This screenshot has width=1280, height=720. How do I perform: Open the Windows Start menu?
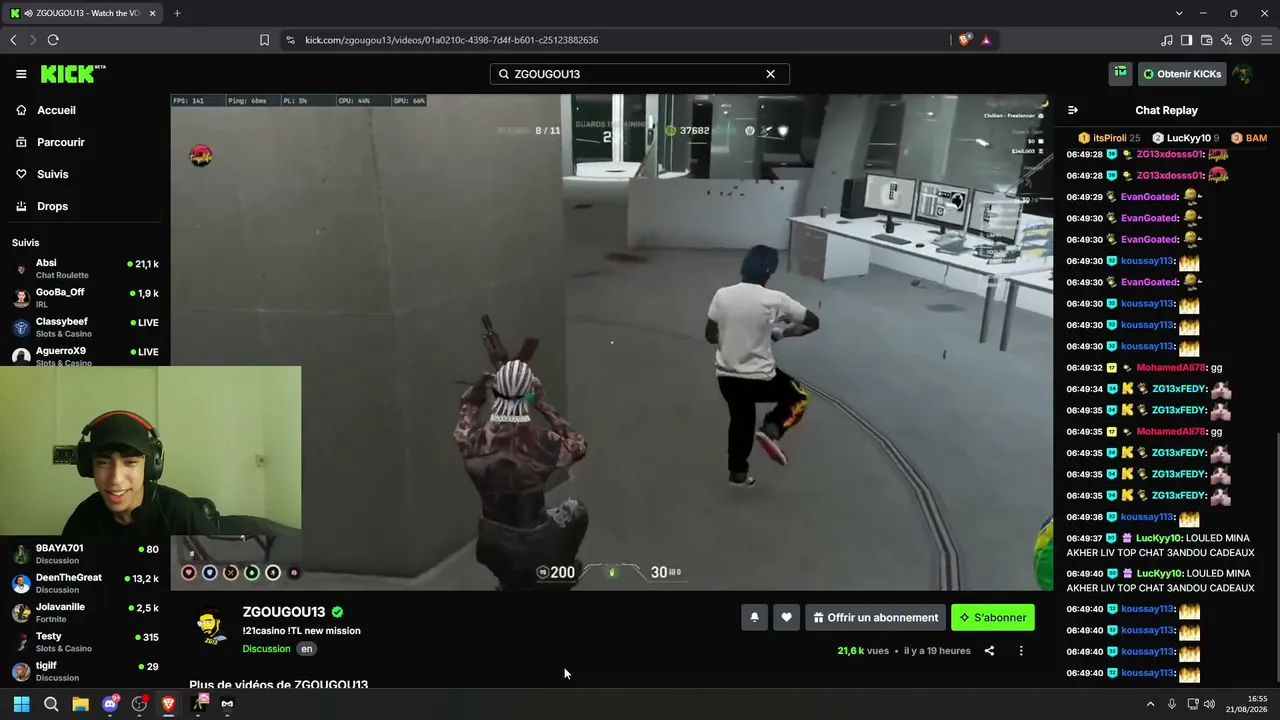[21, 704]
